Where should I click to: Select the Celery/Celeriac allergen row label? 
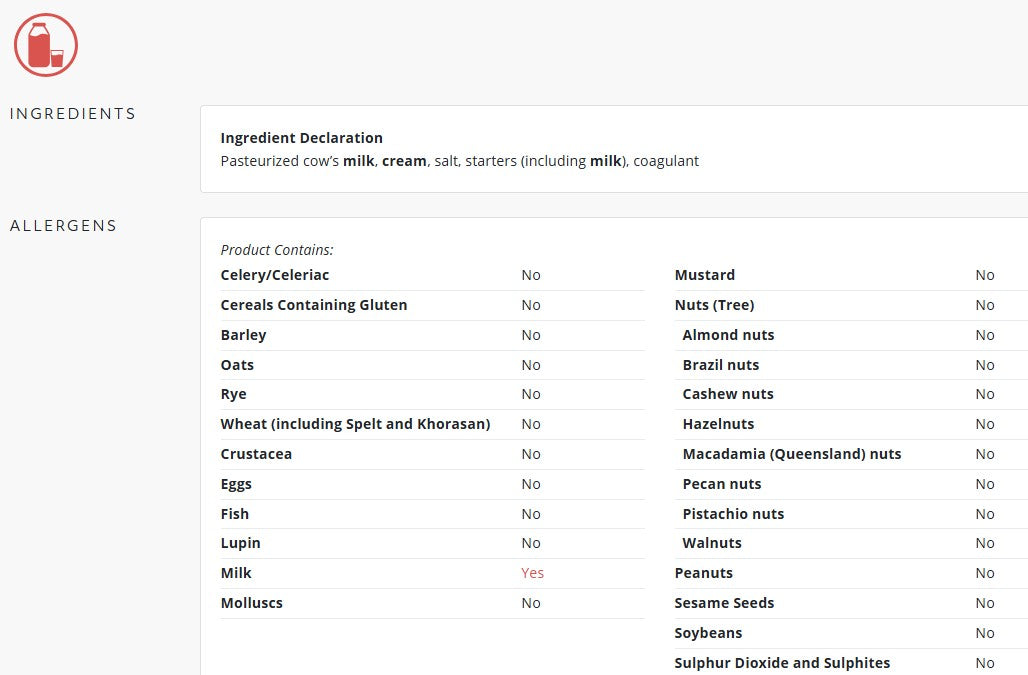pos(275,275)
